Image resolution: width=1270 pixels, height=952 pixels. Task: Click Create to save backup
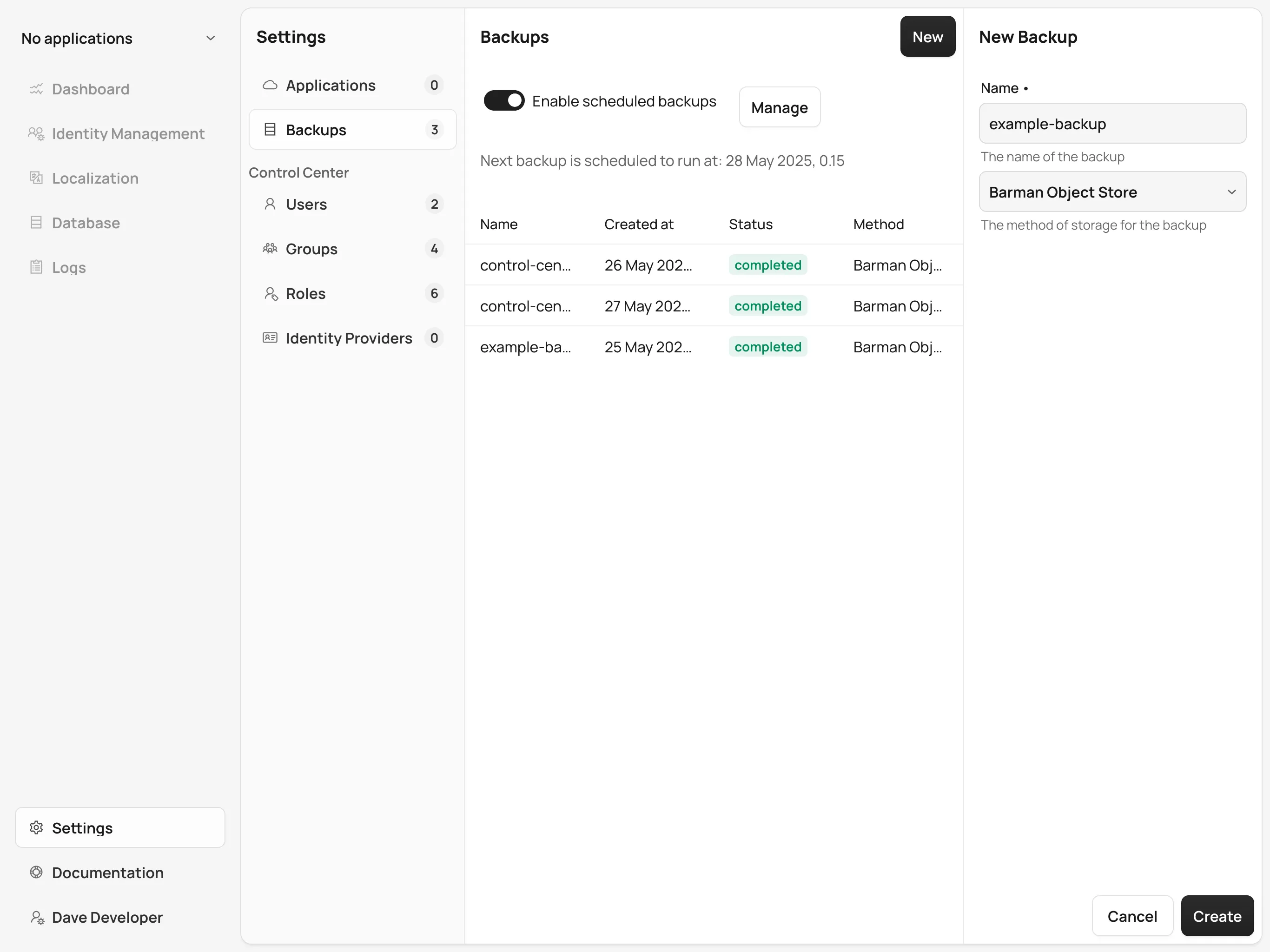point(1217,916)
